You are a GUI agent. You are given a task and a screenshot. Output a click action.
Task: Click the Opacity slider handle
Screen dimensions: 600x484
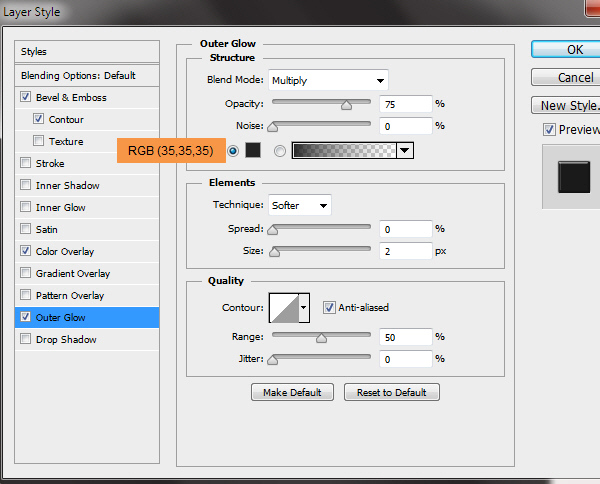tap(346, 104)
